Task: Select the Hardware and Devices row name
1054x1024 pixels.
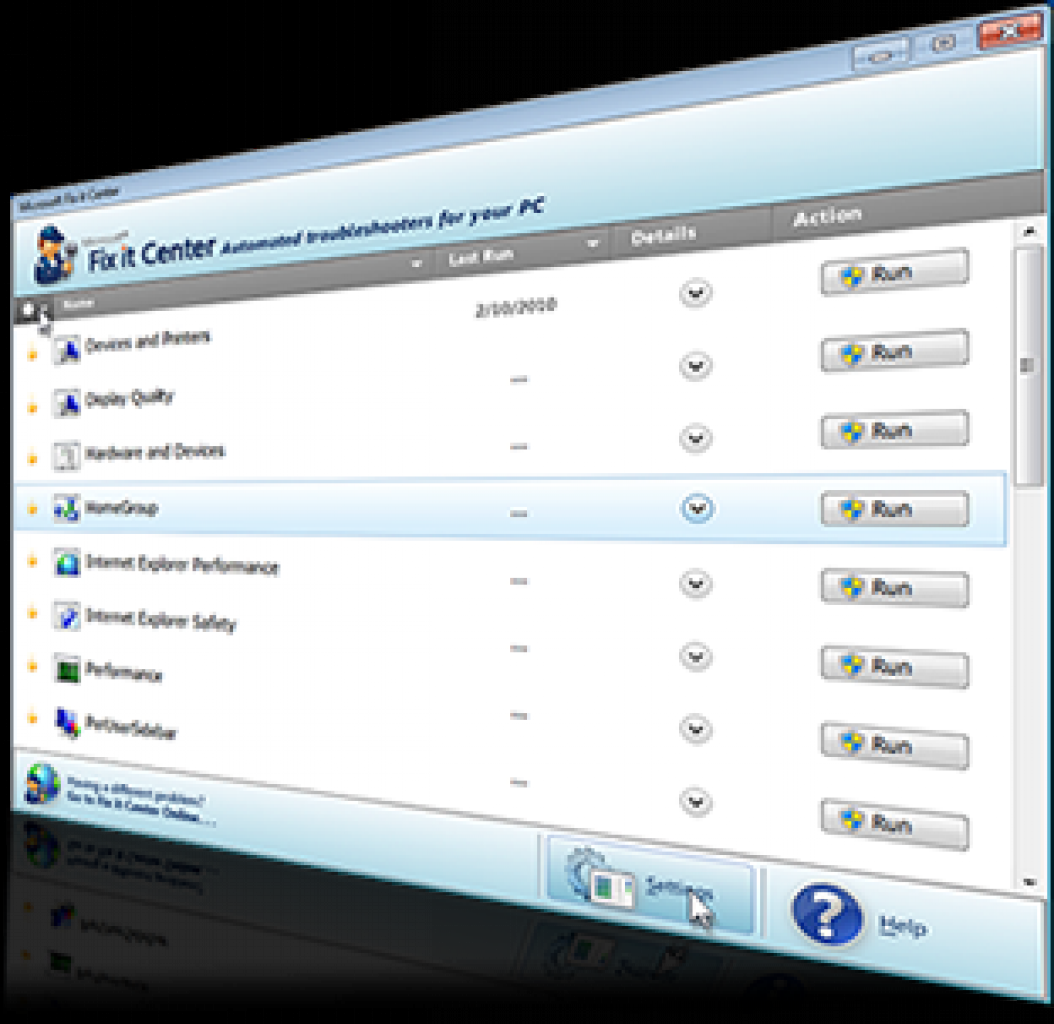Action: coord(155,452)
